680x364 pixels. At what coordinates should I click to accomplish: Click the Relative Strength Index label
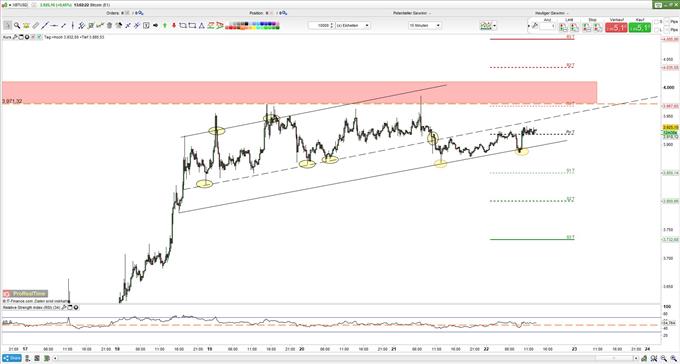pyautogui.click(x=31, y=308)
